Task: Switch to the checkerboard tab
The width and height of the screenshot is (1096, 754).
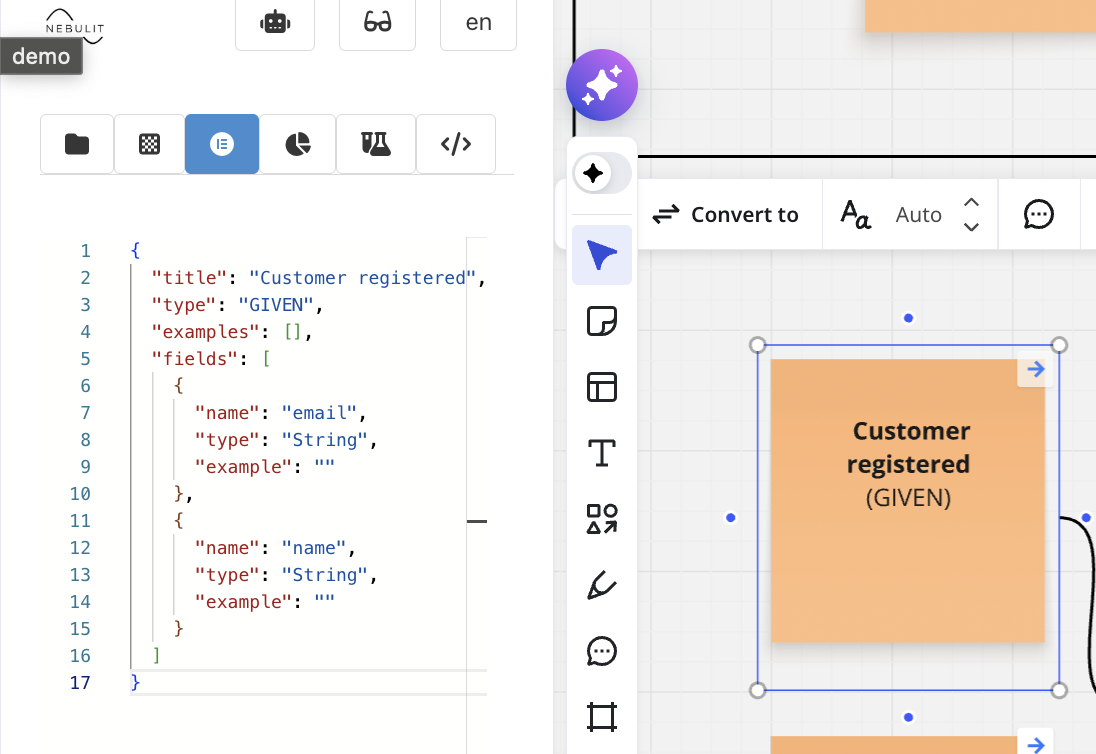Action: tap(149, 144)
